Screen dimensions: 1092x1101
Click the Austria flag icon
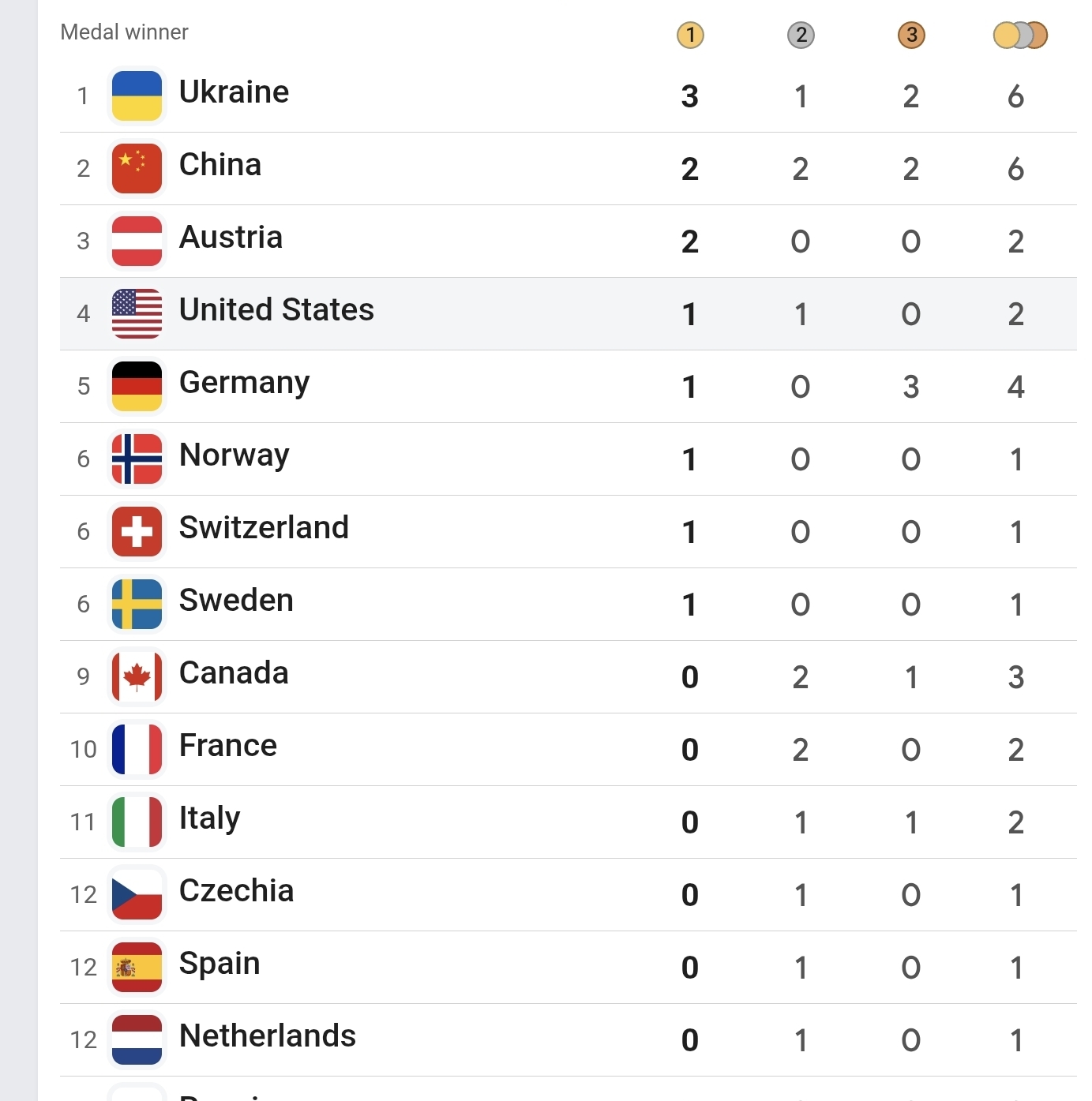(x=137, y=241)
